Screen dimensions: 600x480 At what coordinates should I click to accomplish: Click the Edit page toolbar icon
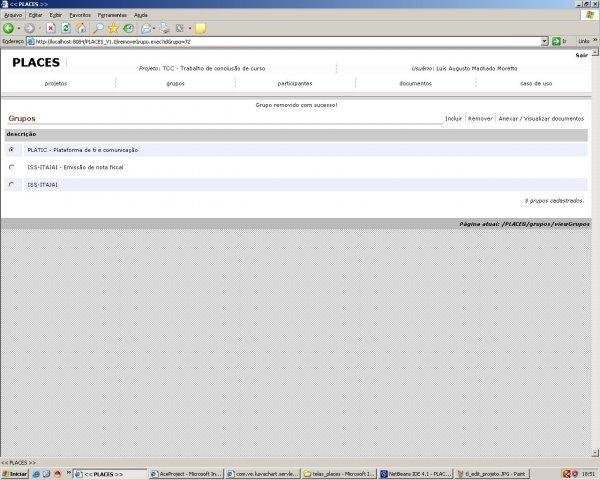pyautogui.click(x=179, y=28)
